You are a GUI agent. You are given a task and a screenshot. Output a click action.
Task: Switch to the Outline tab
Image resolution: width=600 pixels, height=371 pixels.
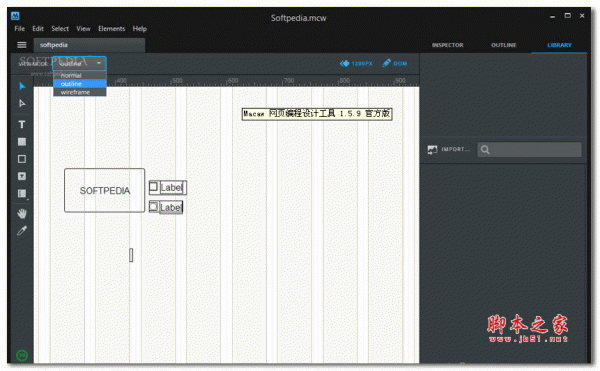point(504,45)
